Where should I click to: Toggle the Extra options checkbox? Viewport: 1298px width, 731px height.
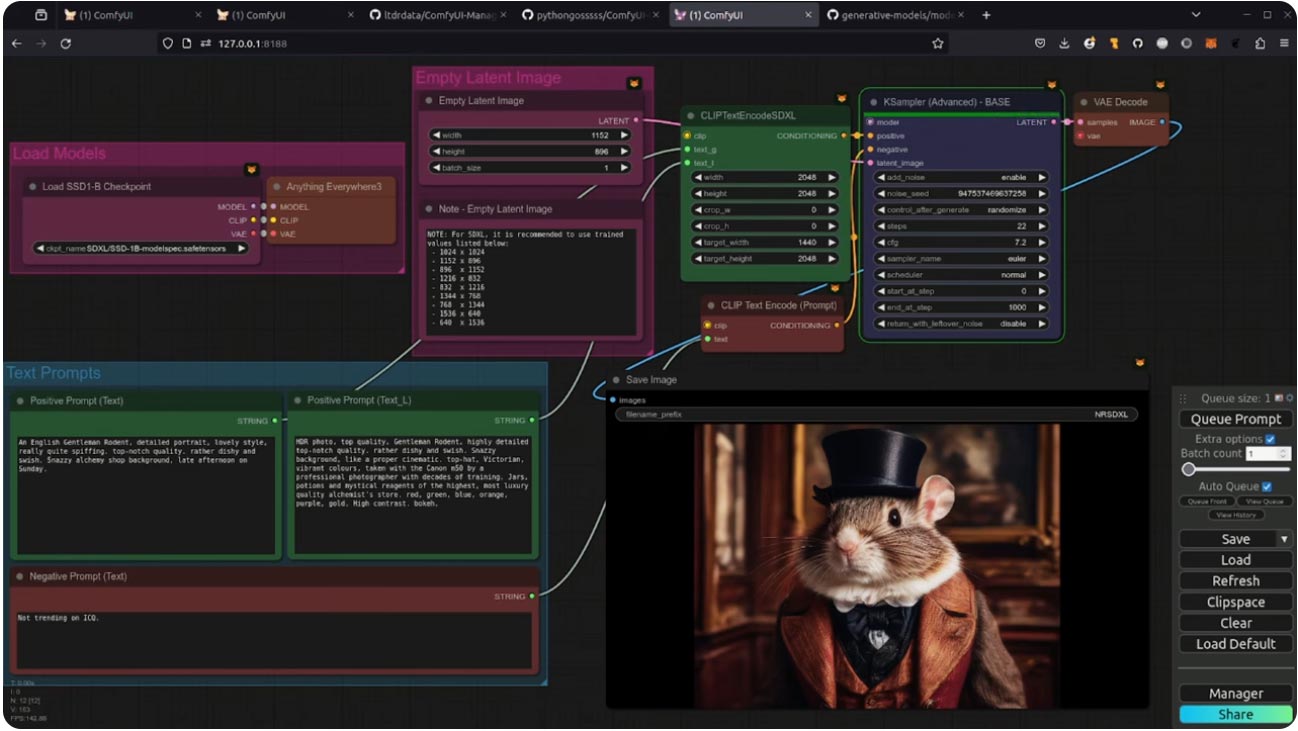[x=1270, y=439]
